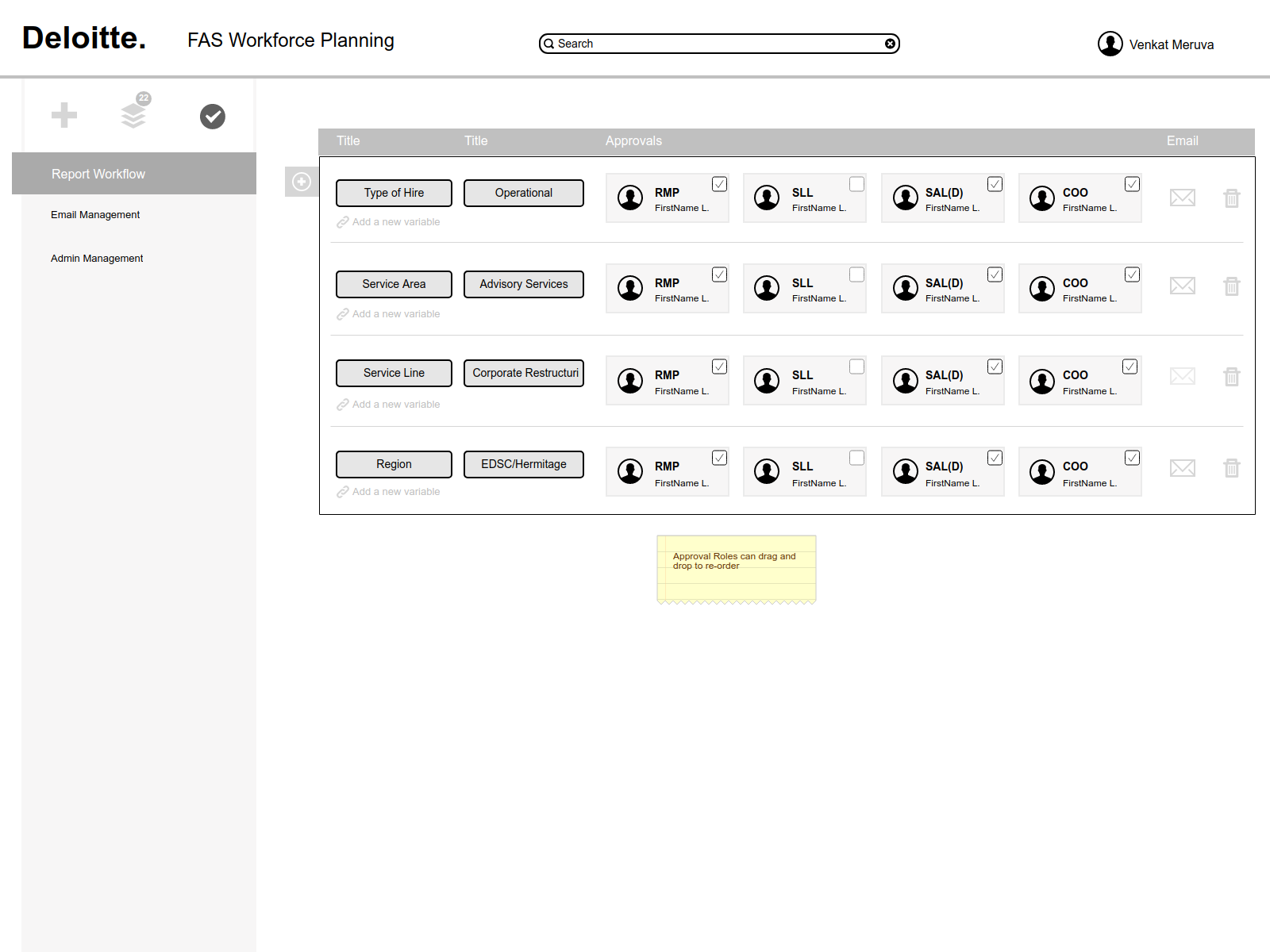Viewport: 1270px width, 952px height.
Task: Enable SLL checkbox in Service Area row
Action: (x=857, y=274)
